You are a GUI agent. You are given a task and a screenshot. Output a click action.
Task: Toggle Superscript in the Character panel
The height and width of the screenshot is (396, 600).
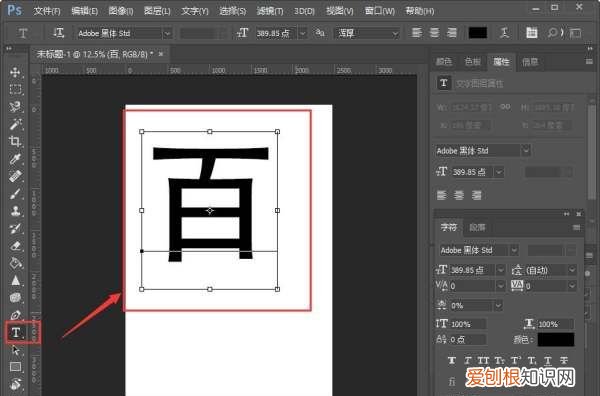coord(515,360)
